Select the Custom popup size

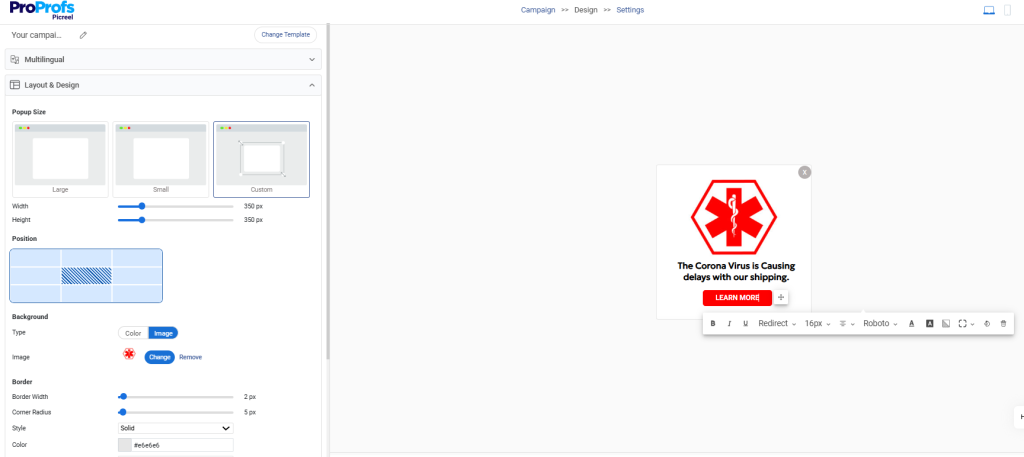(x=261, y=159)
